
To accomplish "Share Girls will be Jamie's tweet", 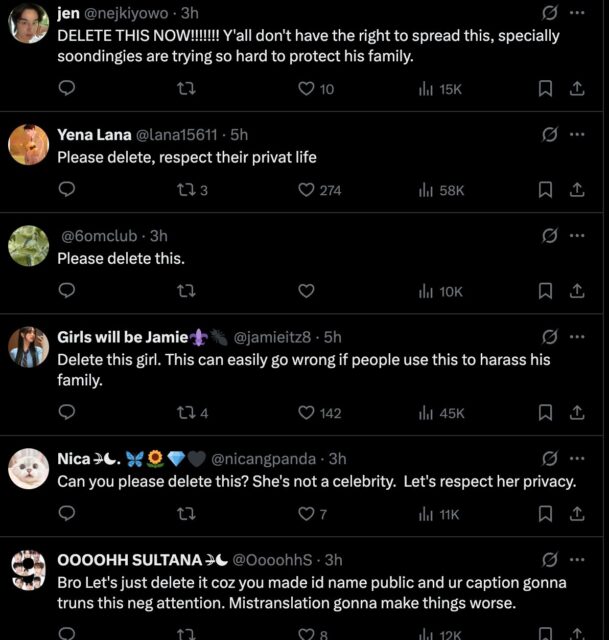I will [x=577, y=412].
